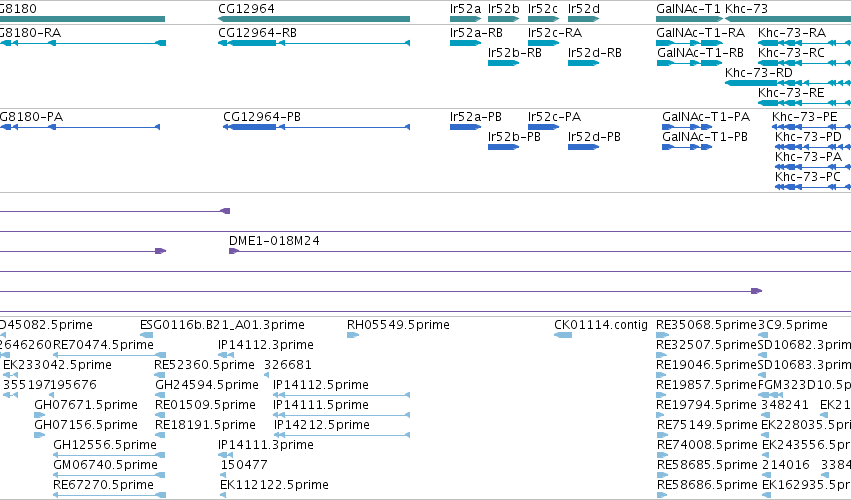Select the Khc-73-PC protein feature
Viewport: 851px width, 500px height.
812,187
